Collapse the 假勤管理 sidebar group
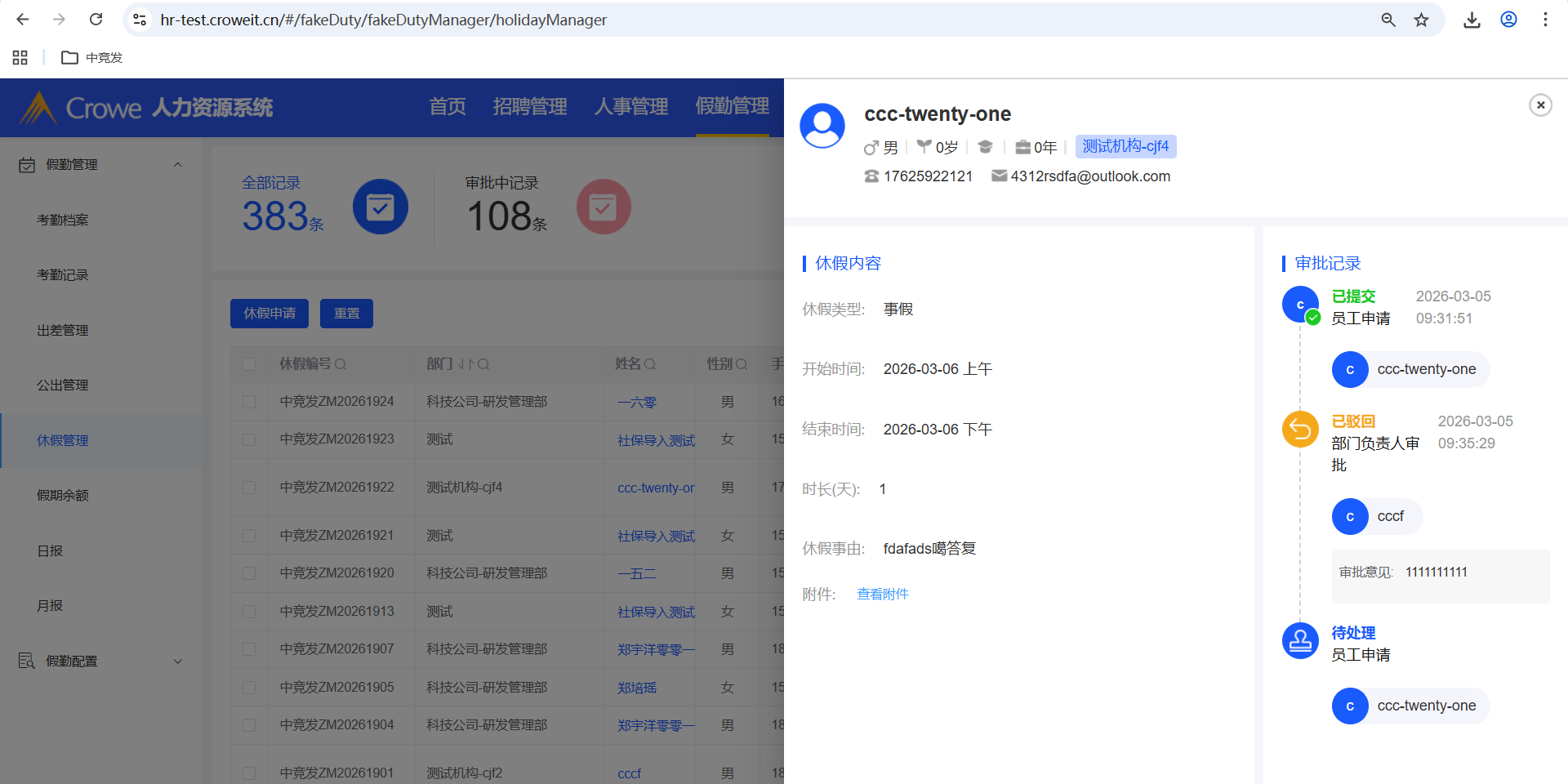 click(x=177, y=165)
